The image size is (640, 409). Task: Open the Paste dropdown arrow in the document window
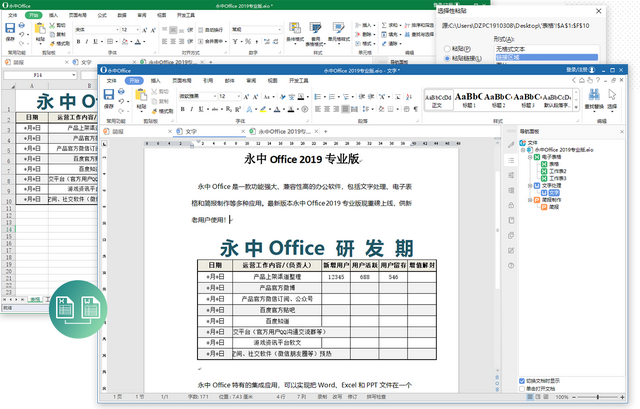tap(141, 111)
